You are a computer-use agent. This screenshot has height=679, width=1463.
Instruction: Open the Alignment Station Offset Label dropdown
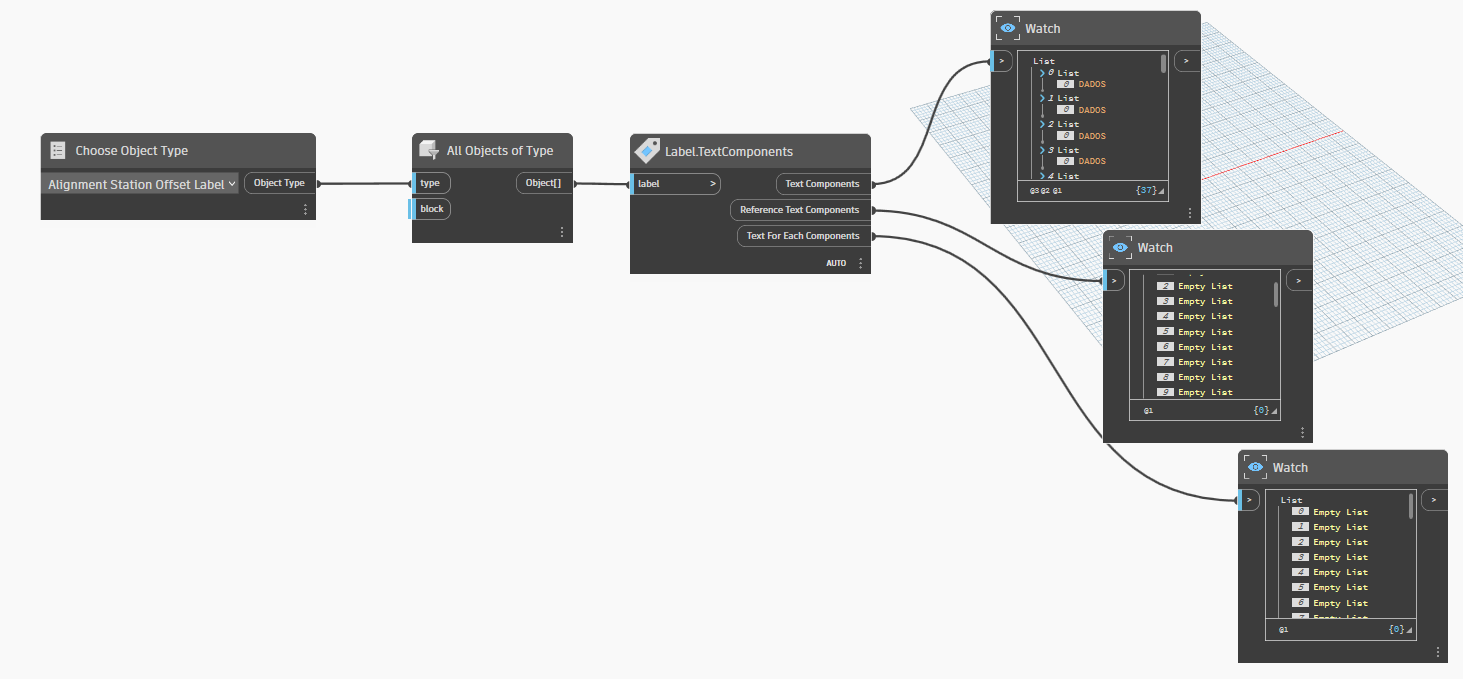click(142, 184)
